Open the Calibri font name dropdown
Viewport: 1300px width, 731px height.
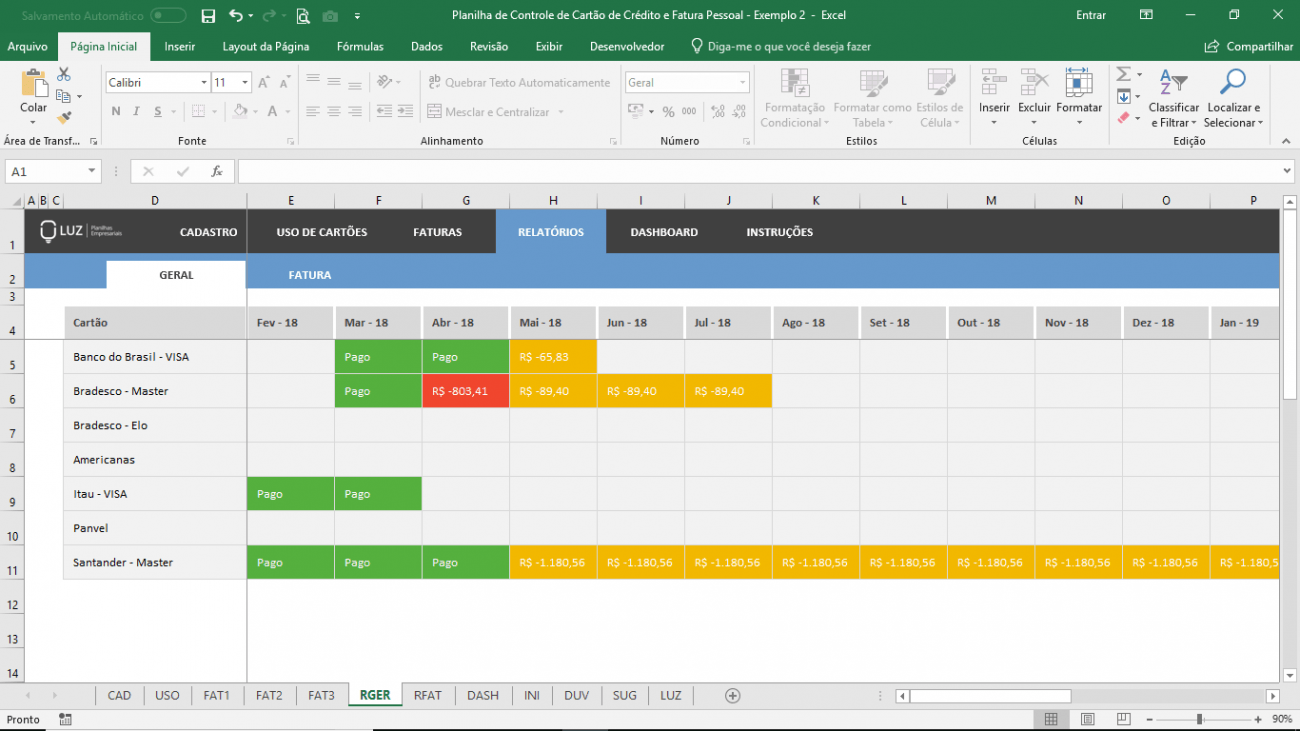coord(204,83)
